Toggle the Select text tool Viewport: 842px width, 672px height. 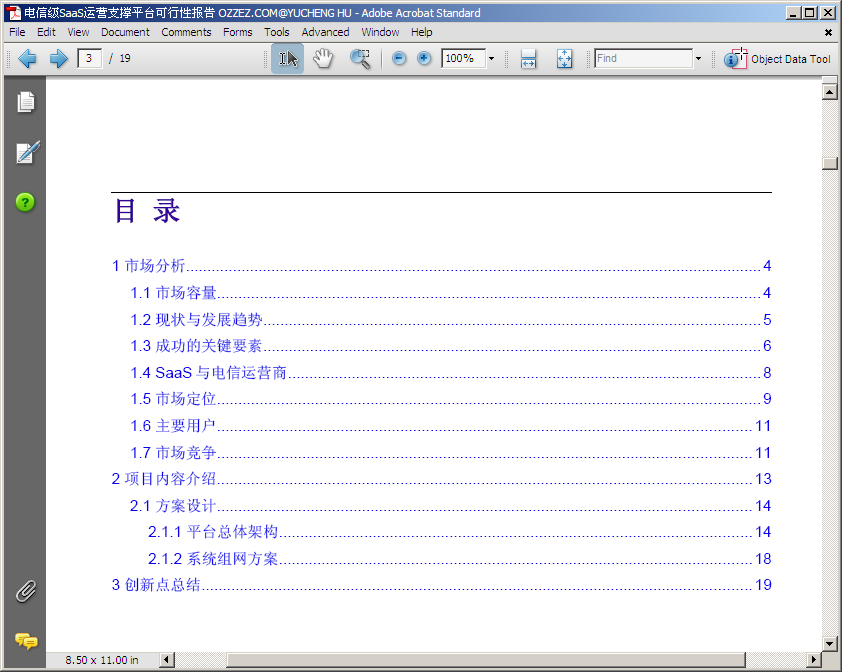[288, 59]
